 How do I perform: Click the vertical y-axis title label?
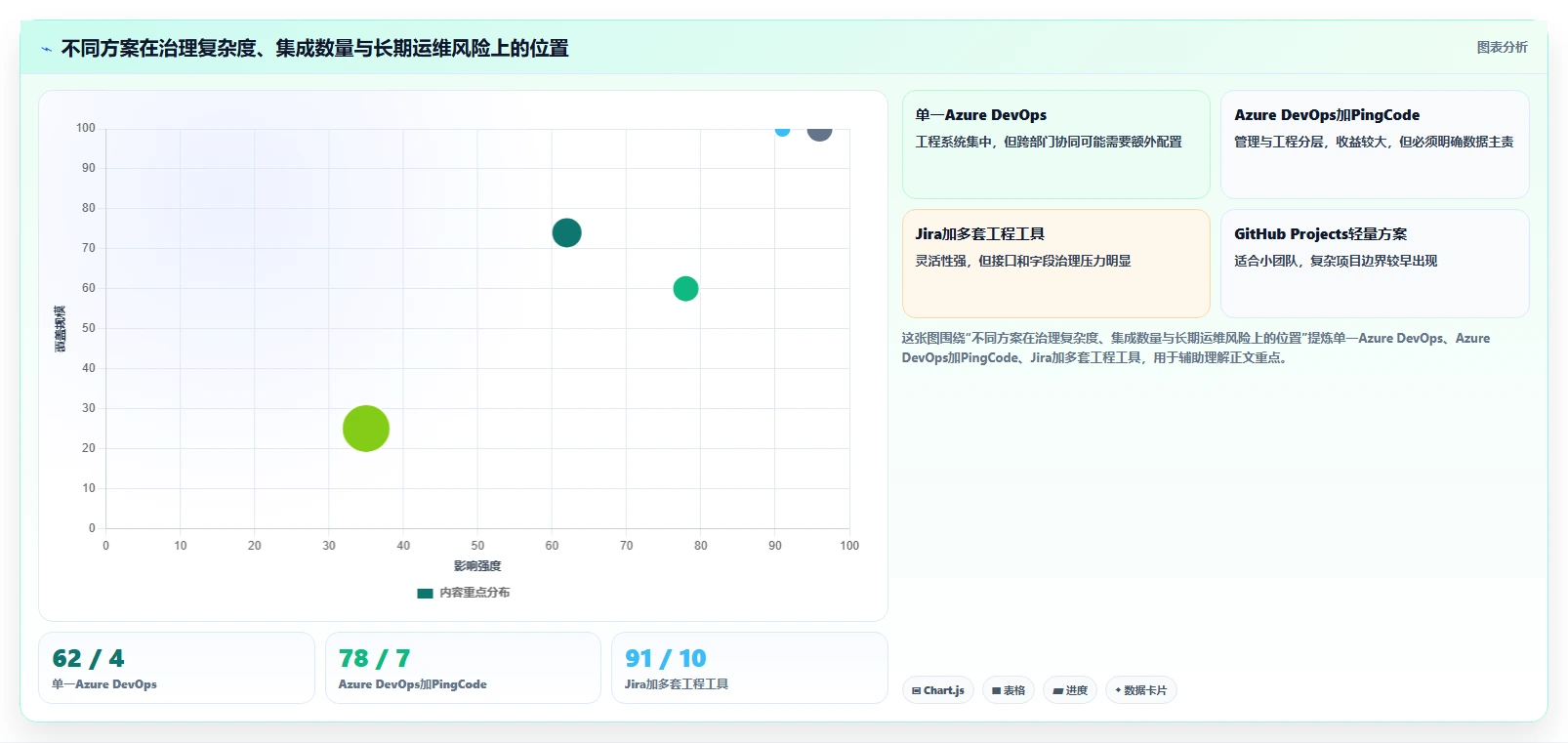[x=61, y=329]
